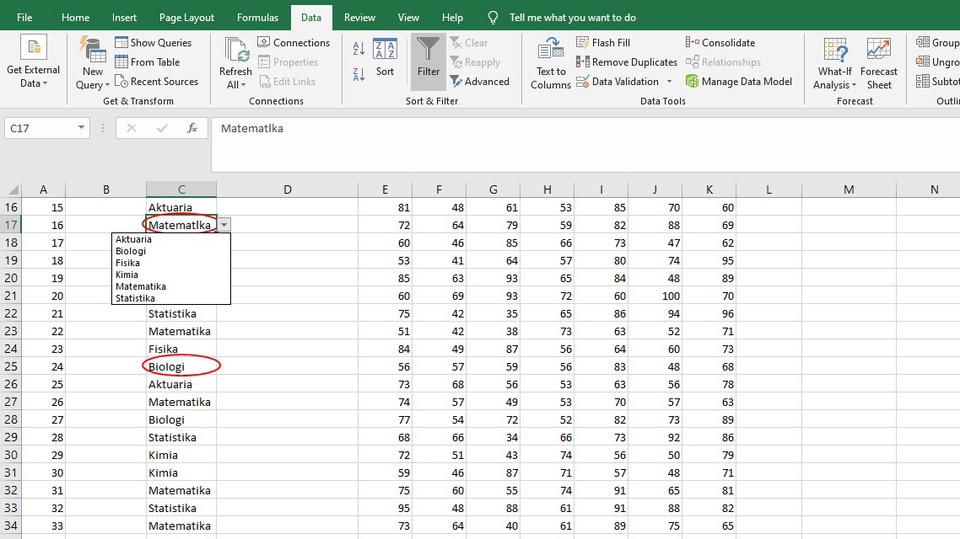Image resolution: width=960 pixels, height=539 pixels.
Task: Switch to the Insert tab
Action: 124,17
